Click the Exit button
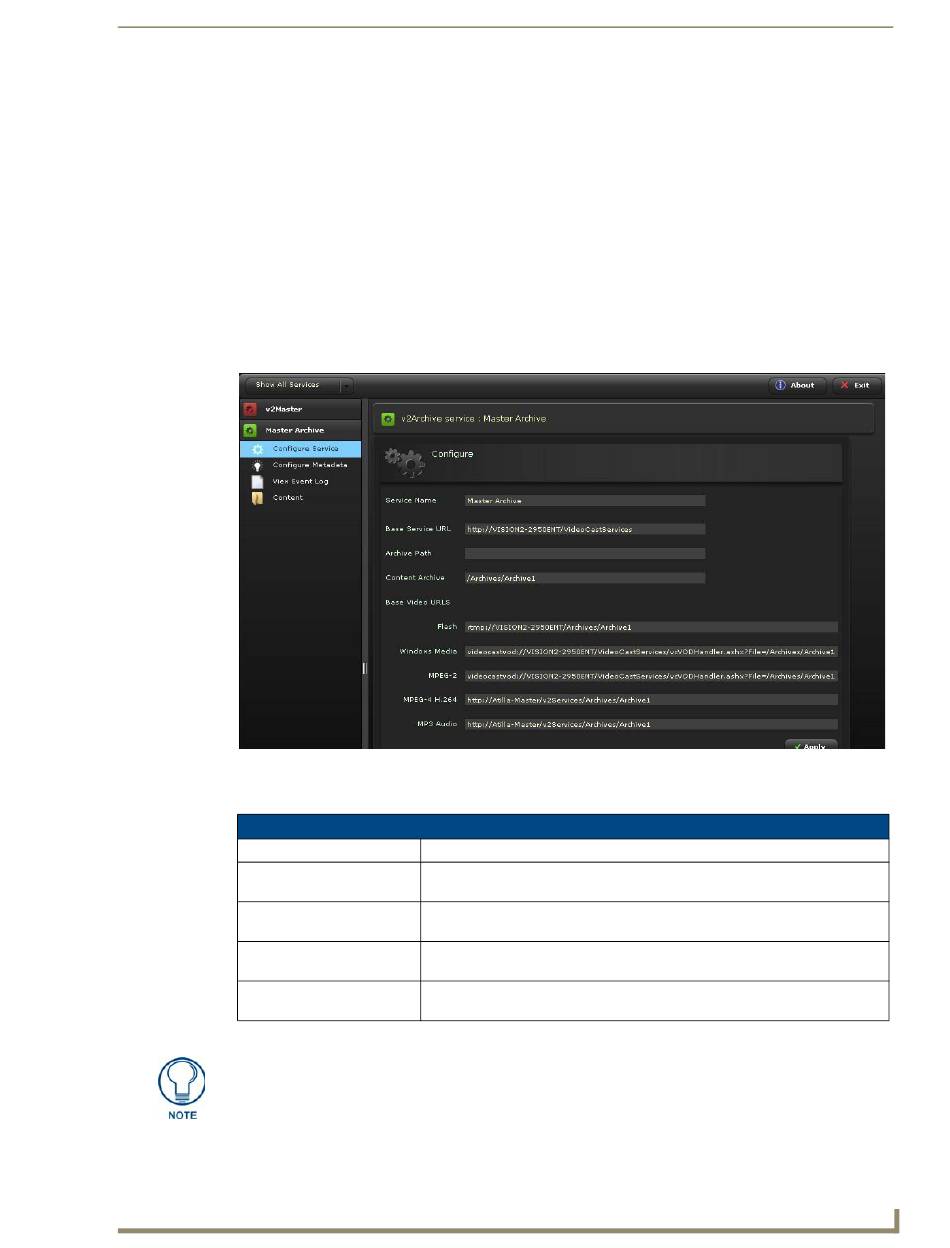 857,385
